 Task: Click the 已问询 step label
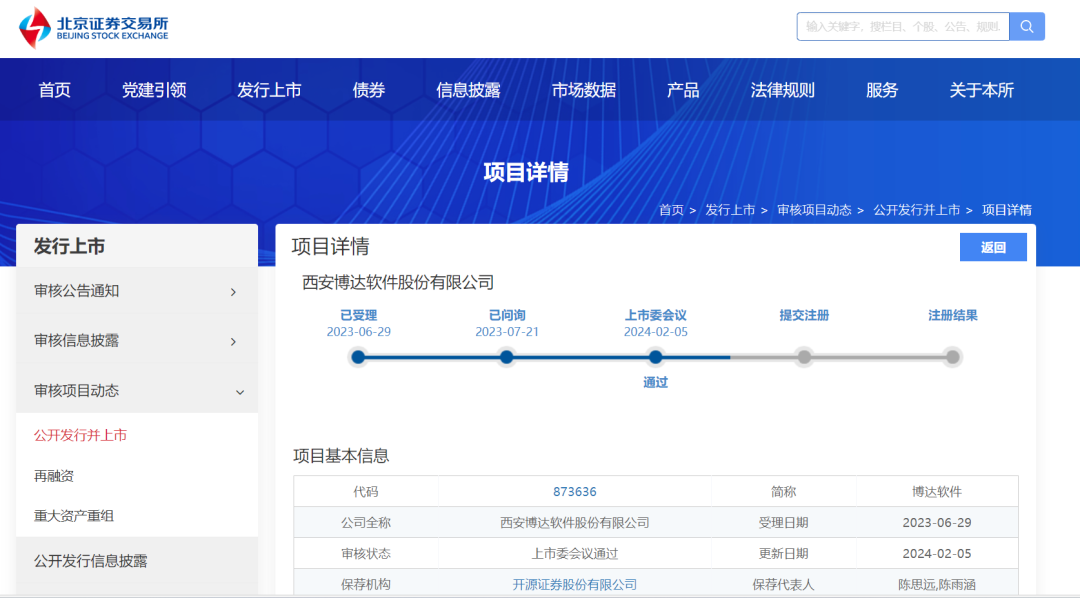point(507,316)
